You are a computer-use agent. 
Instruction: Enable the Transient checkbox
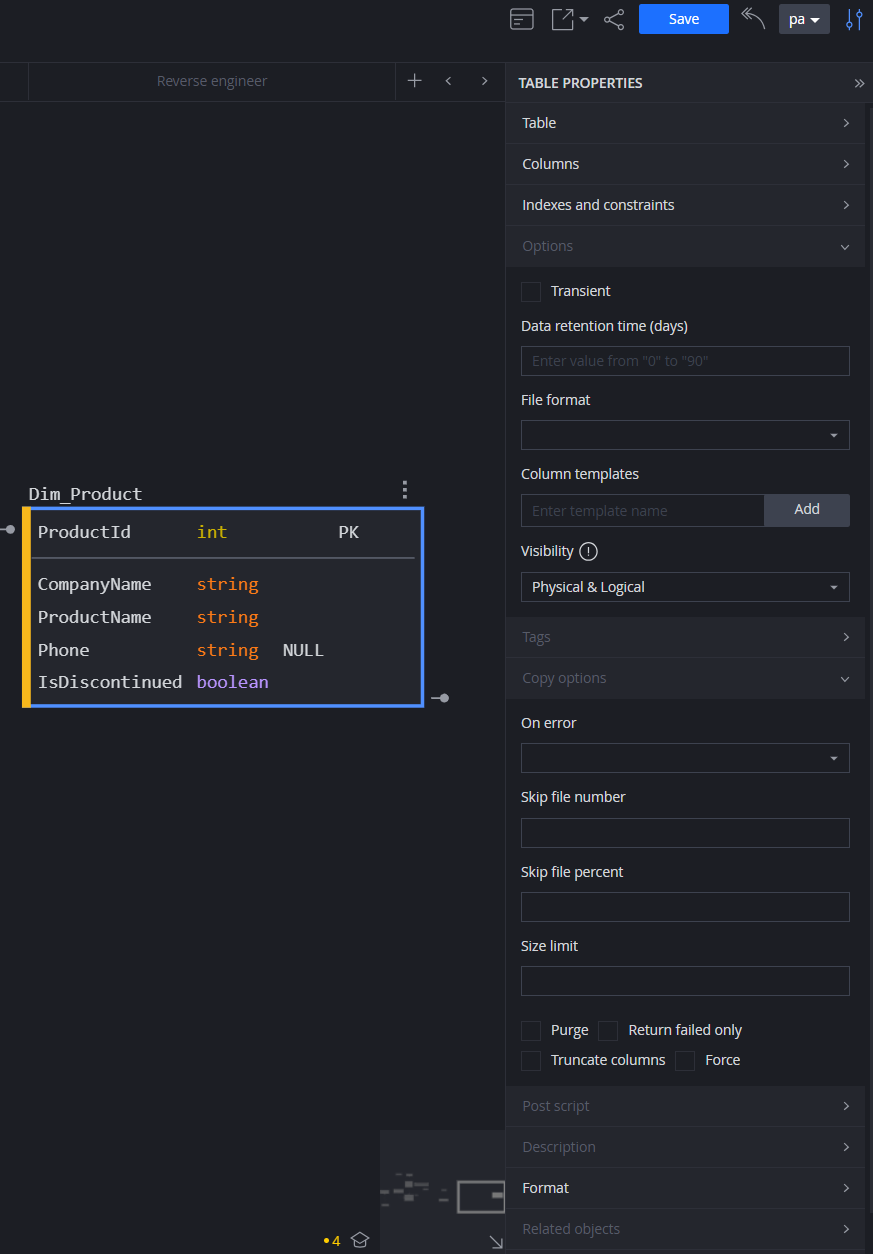click(x=531, y=291)
